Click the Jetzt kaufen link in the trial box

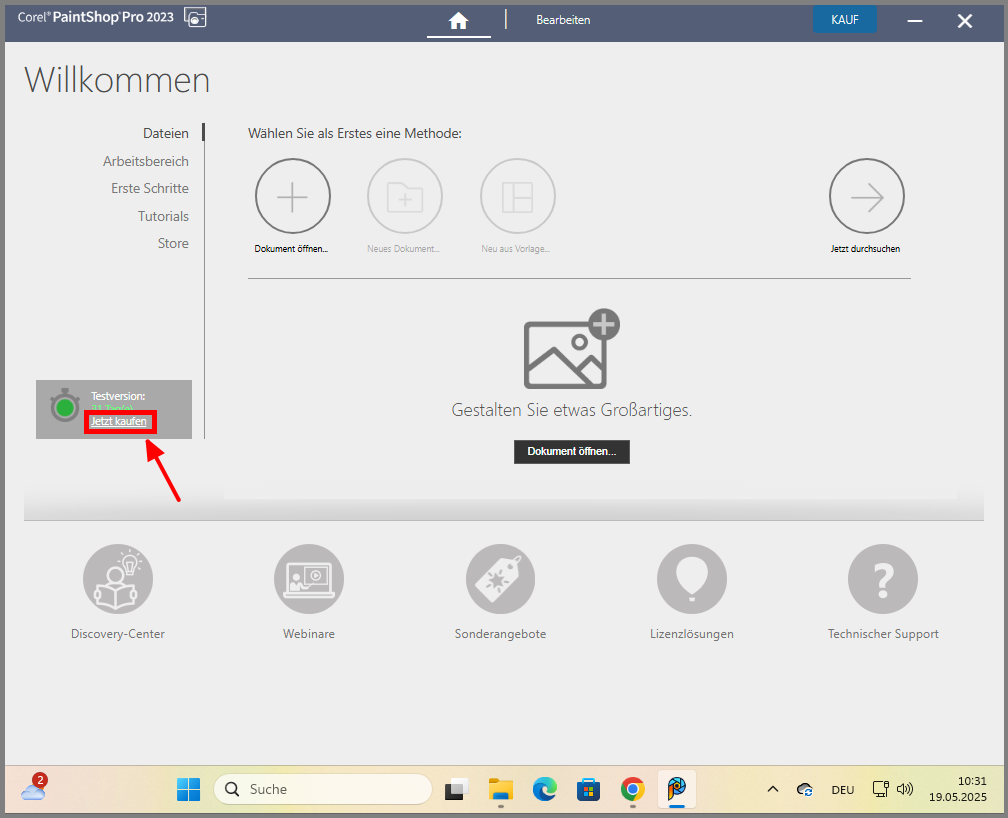pyautogui.click(x=120, y=421)
